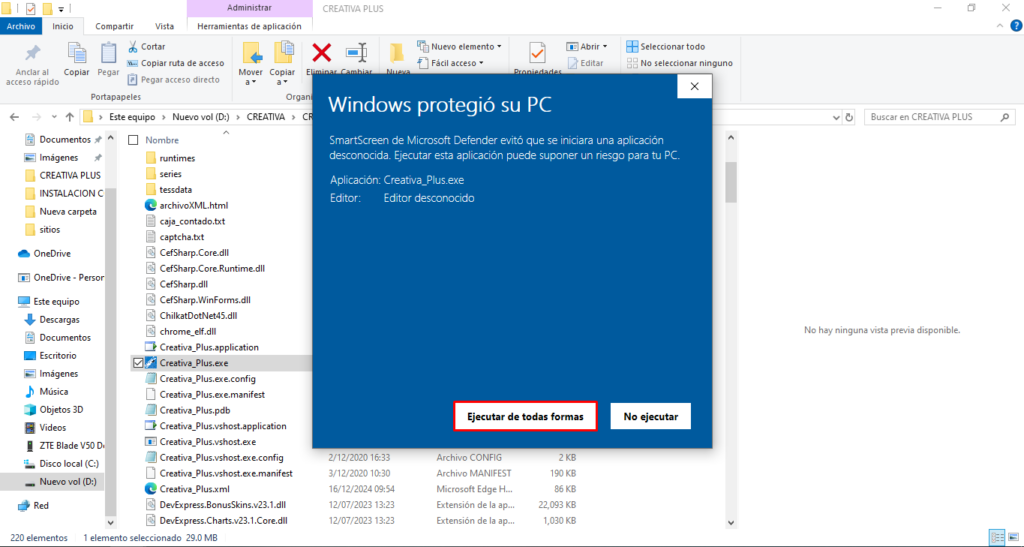Switch to the Compartir ribbon tab
The height and width of the screenshot is (547, 1024).
(x=114, y=26)
